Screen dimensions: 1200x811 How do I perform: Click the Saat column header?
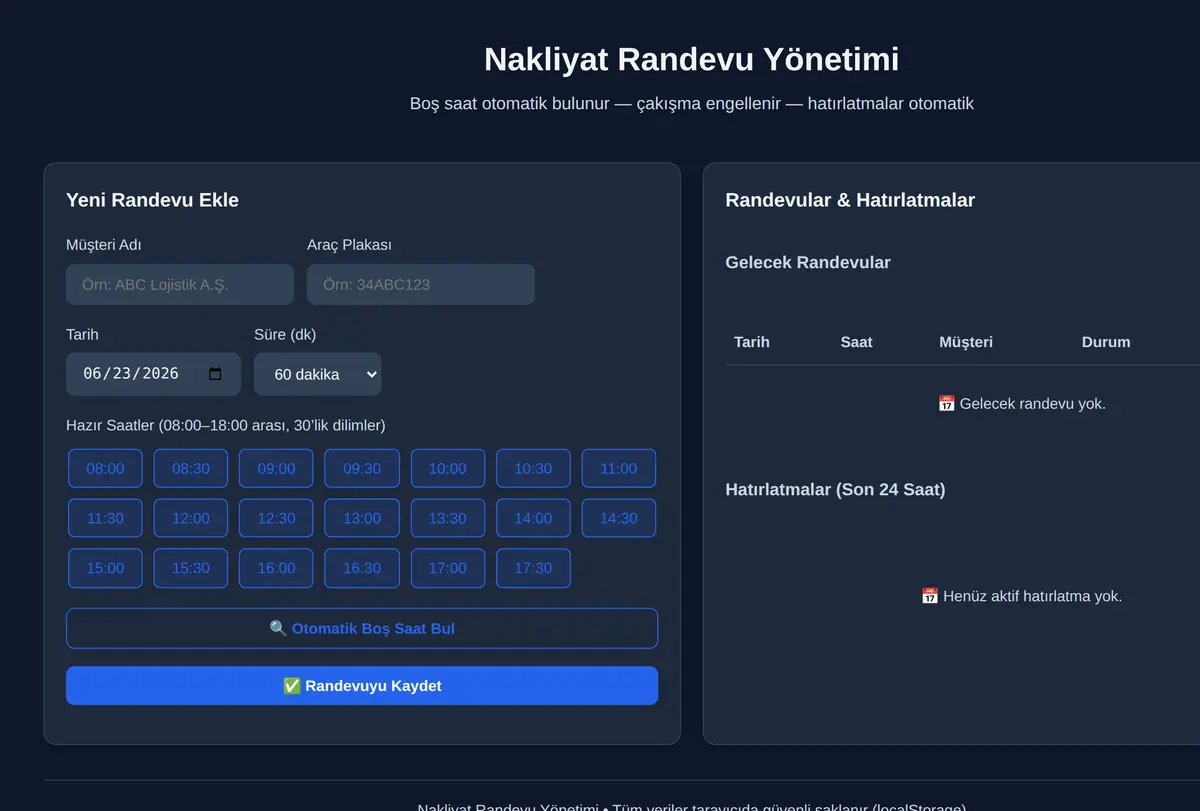coord(856,342)
